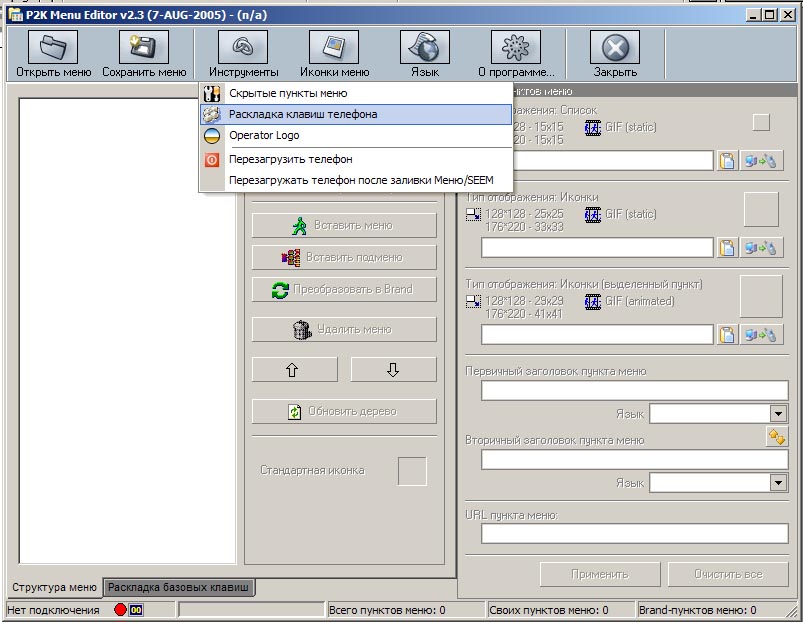
Task: Focus 'Вторичный заголовок пункта меню' text field
Action: (634, 459)
